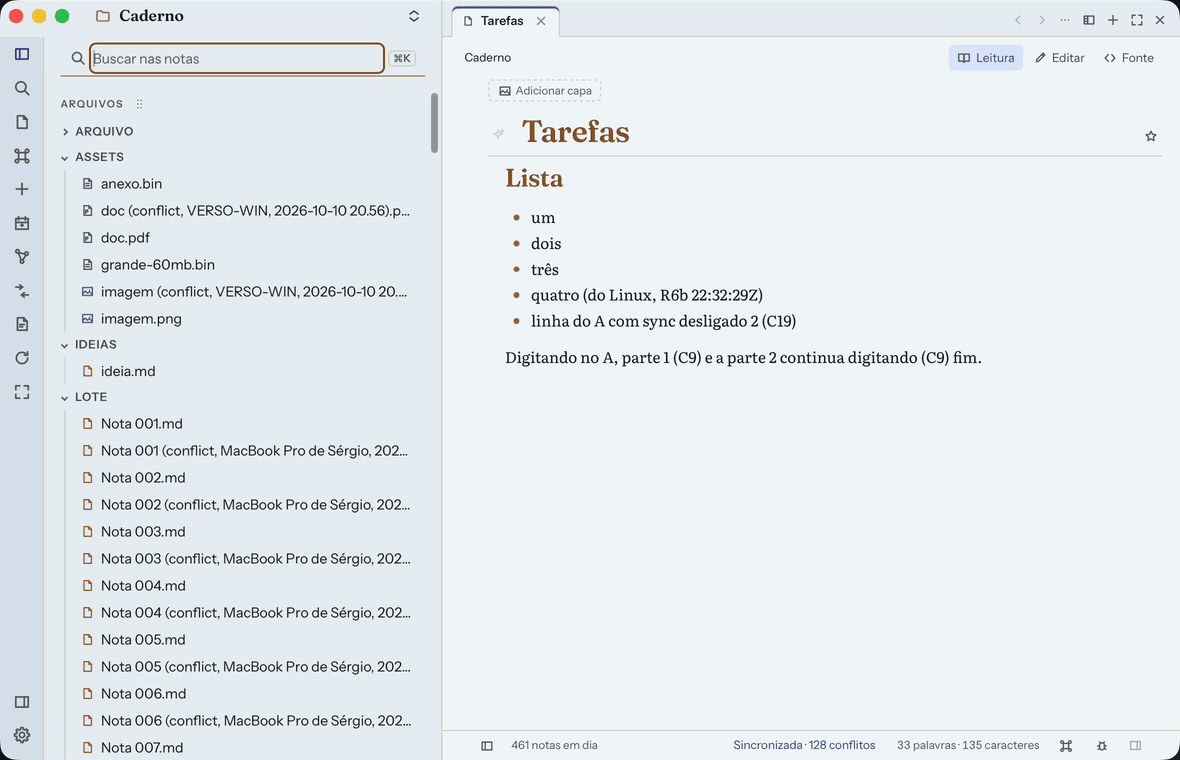Click Adicionar capa button
The height and width of the screenshot is (760, 1180).
point(545,91)
